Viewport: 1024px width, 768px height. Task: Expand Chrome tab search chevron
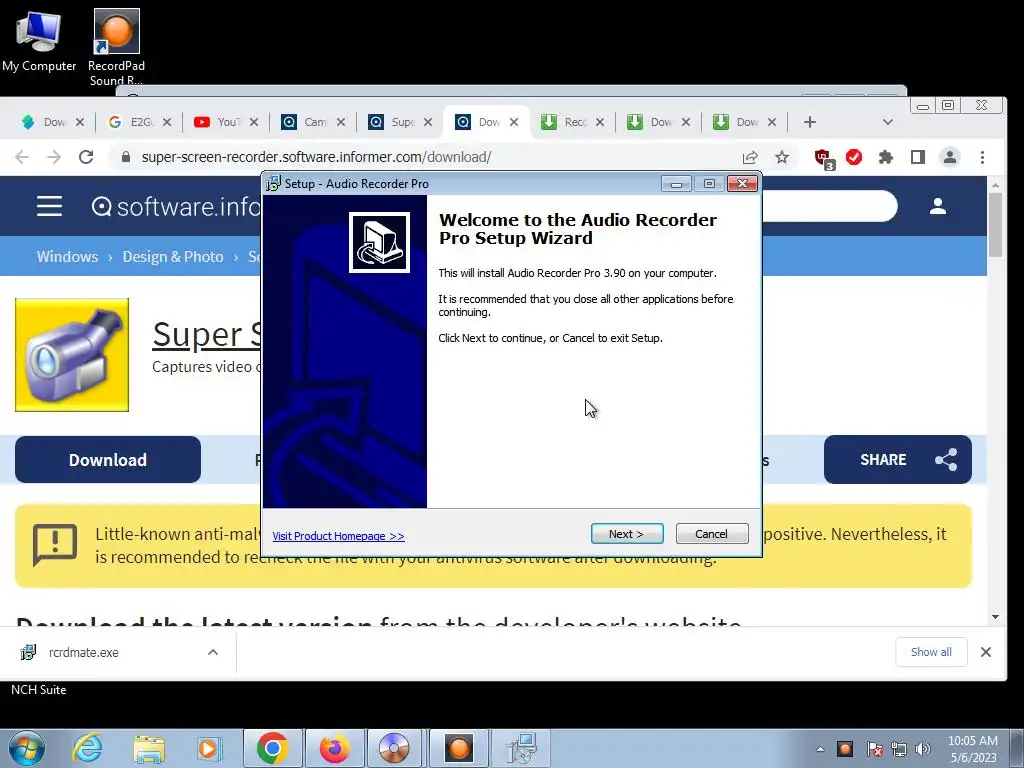(888, 122)
